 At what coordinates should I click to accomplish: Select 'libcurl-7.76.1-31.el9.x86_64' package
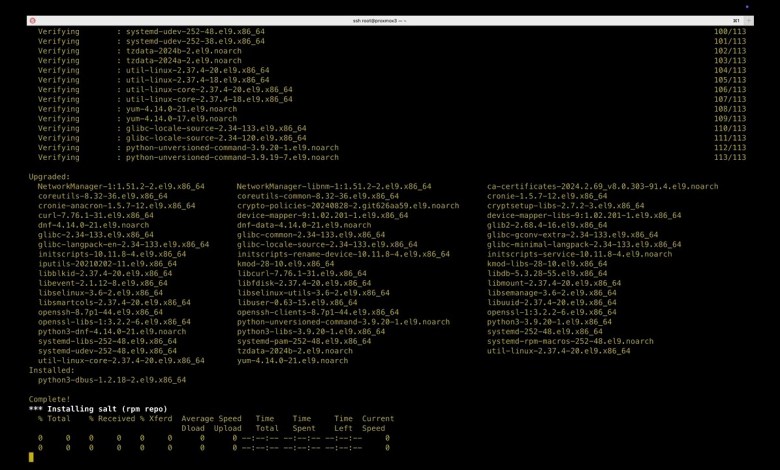[x=301, y=274]
